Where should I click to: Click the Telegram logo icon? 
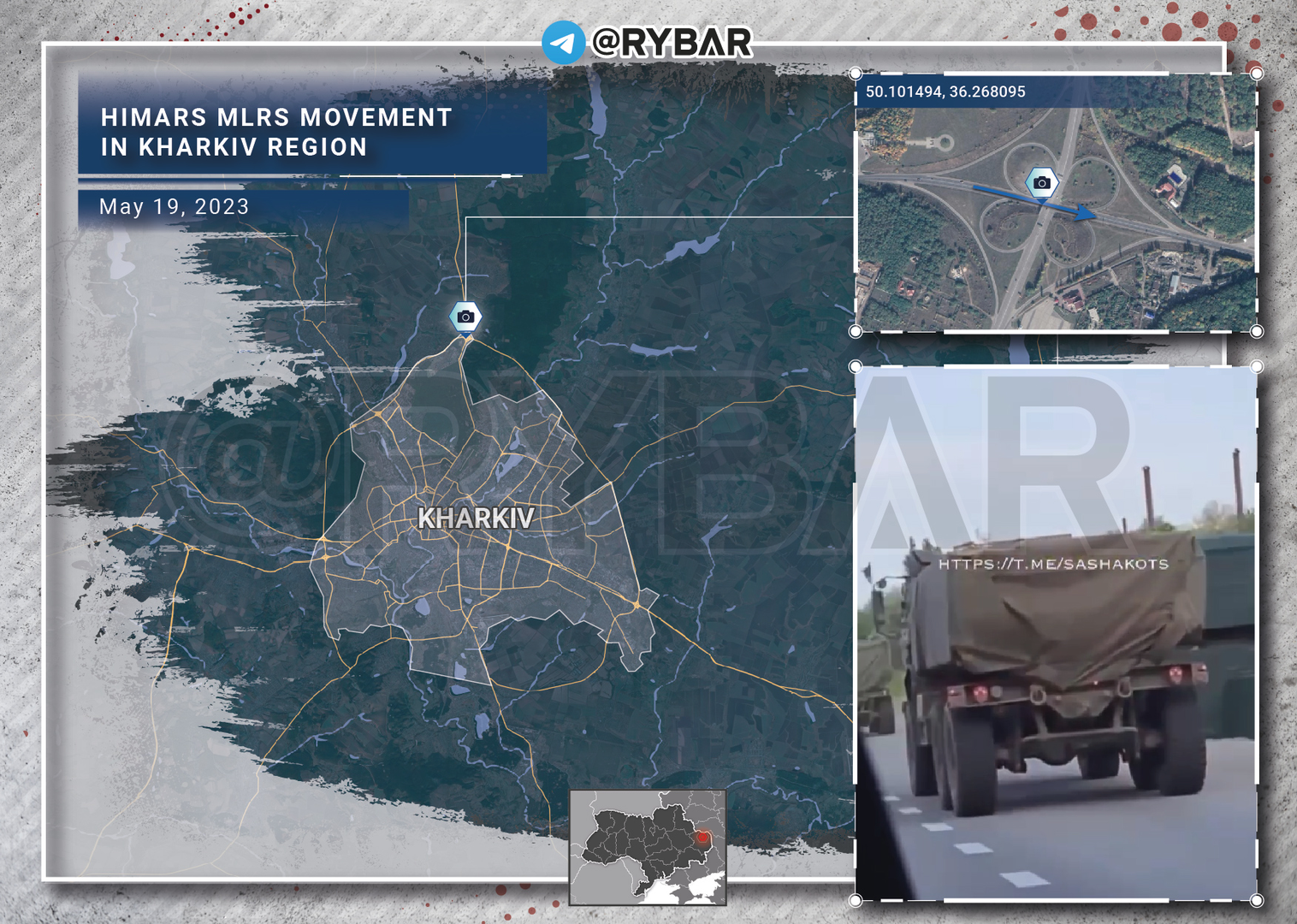tap(563, 43)
